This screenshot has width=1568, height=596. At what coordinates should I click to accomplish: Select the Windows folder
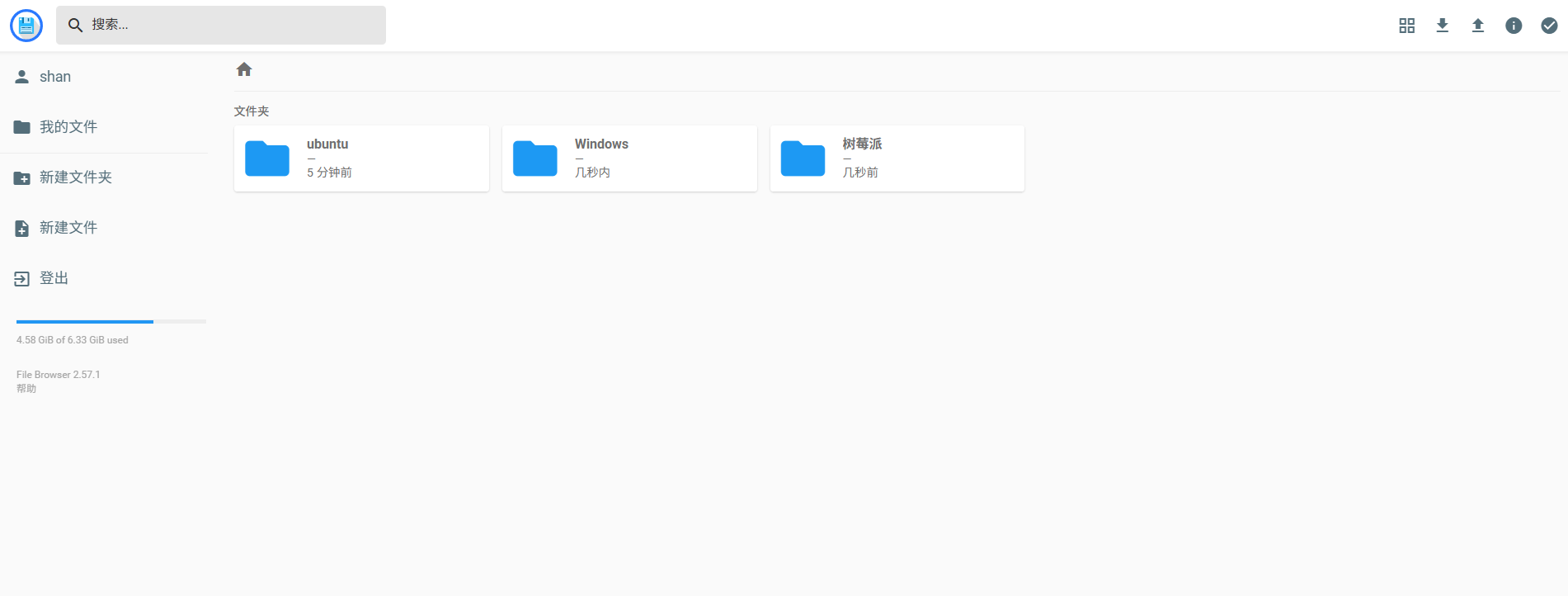pos(629,158)
